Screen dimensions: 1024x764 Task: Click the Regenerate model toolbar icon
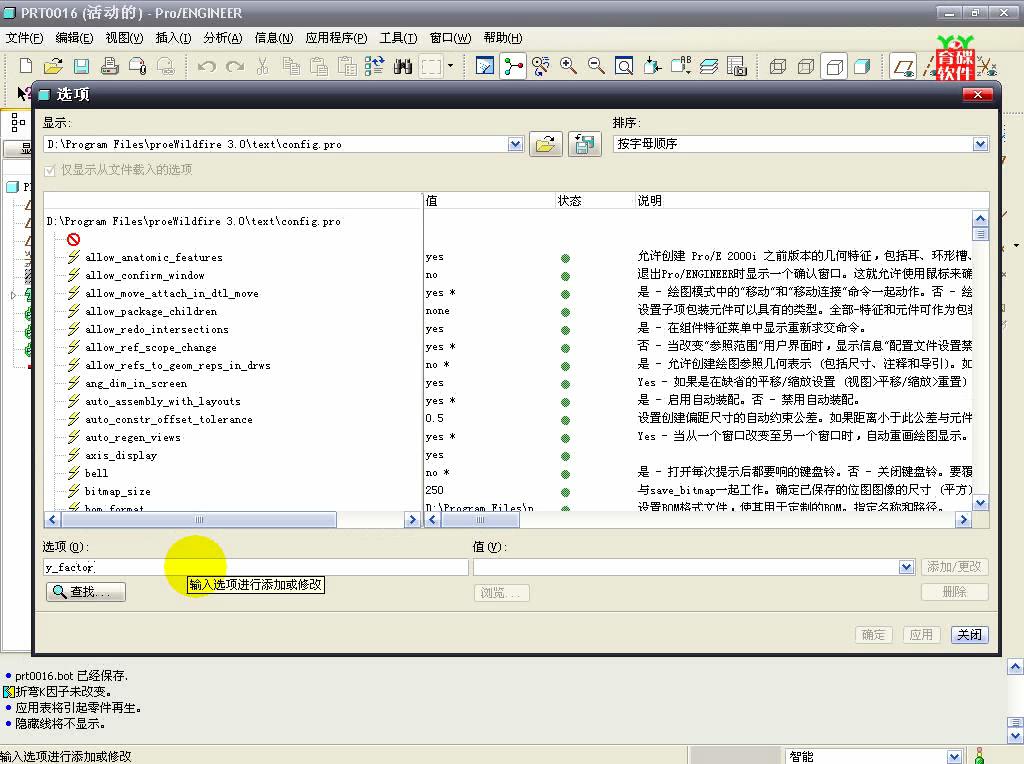coord(374,66)
